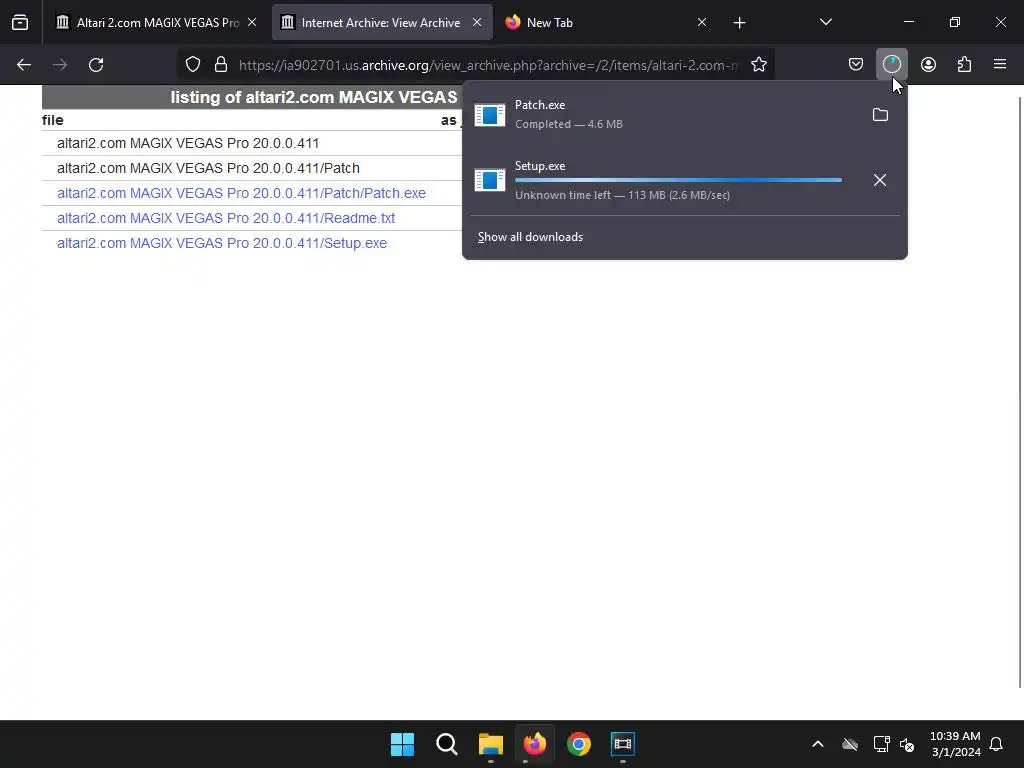Click the 'file' column header
Viewport: 1024px width, 768px height.
point(52,120)
